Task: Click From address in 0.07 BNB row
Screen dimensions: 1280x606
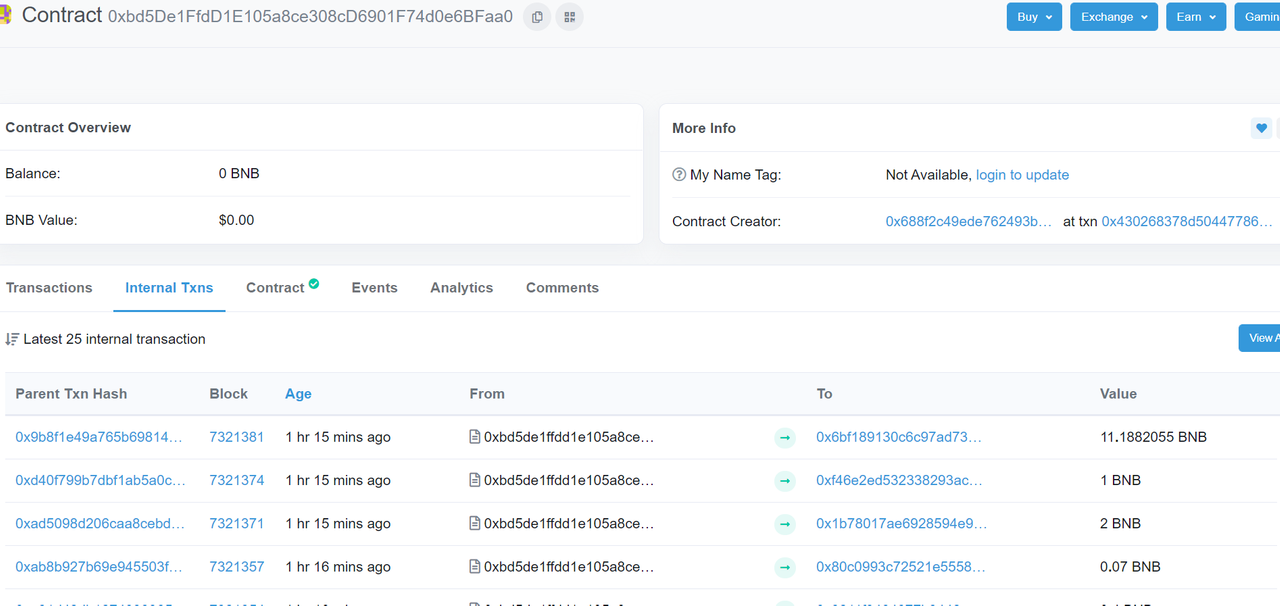Action: click(569, 567)
